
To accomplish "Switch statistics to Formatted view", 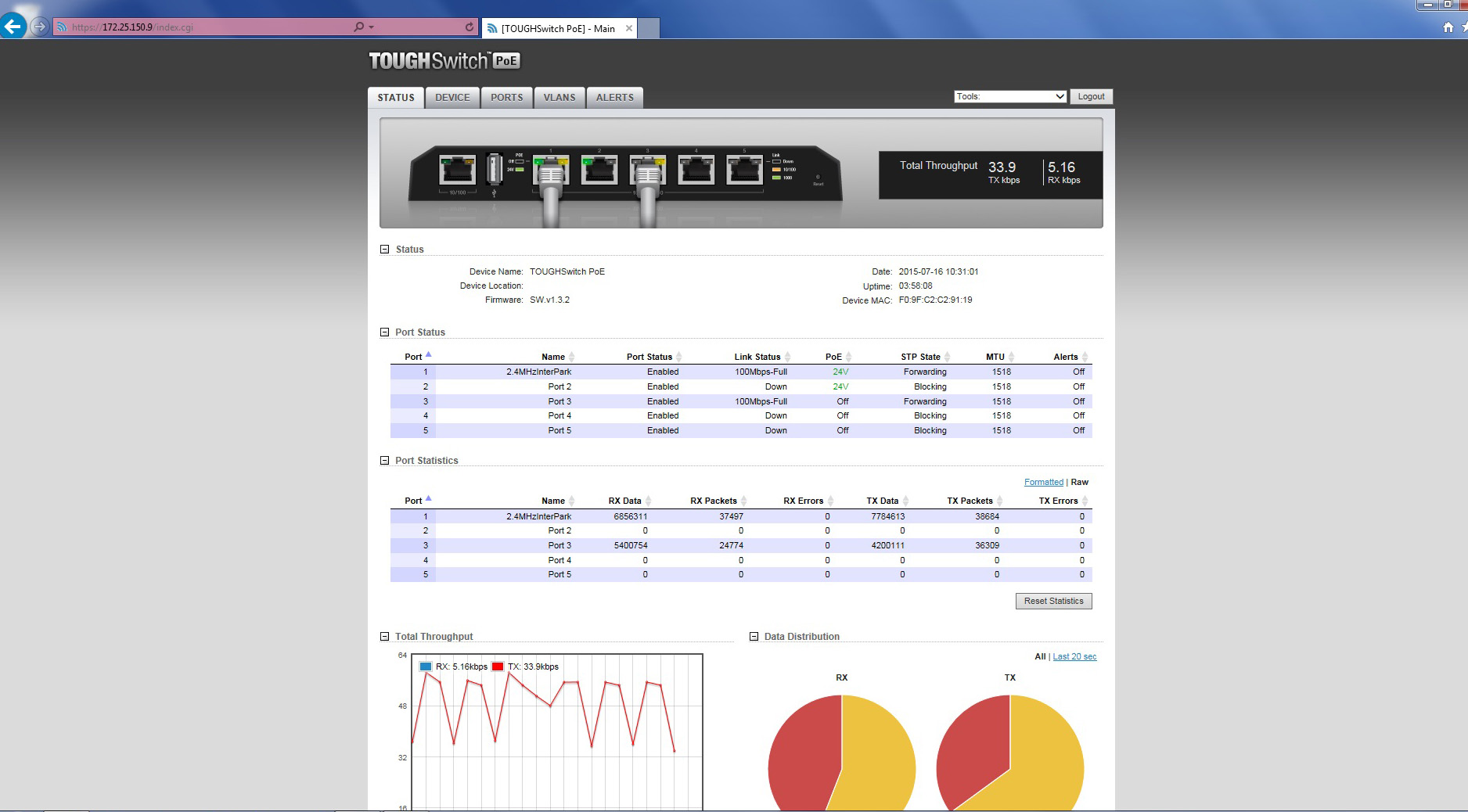I will click(1044, 482).
